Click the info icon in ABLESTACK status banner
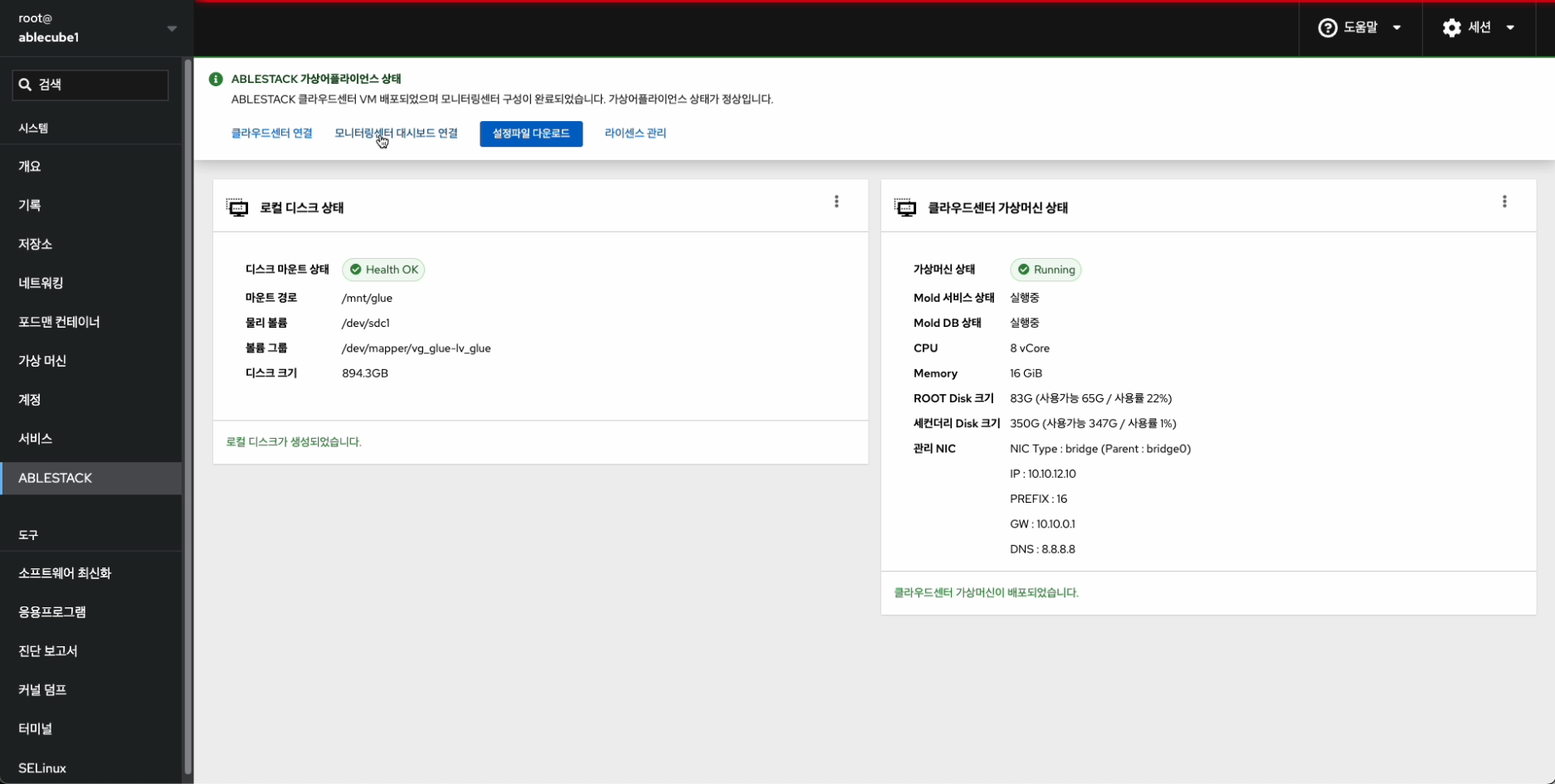 pos(216,79)
